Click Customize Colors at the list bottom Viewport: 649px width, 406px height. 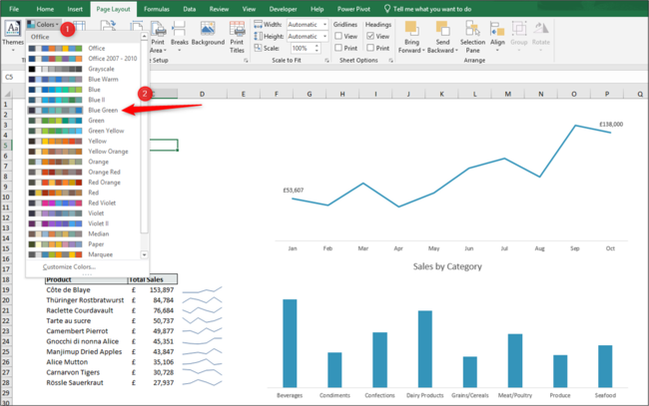point(70,267)
